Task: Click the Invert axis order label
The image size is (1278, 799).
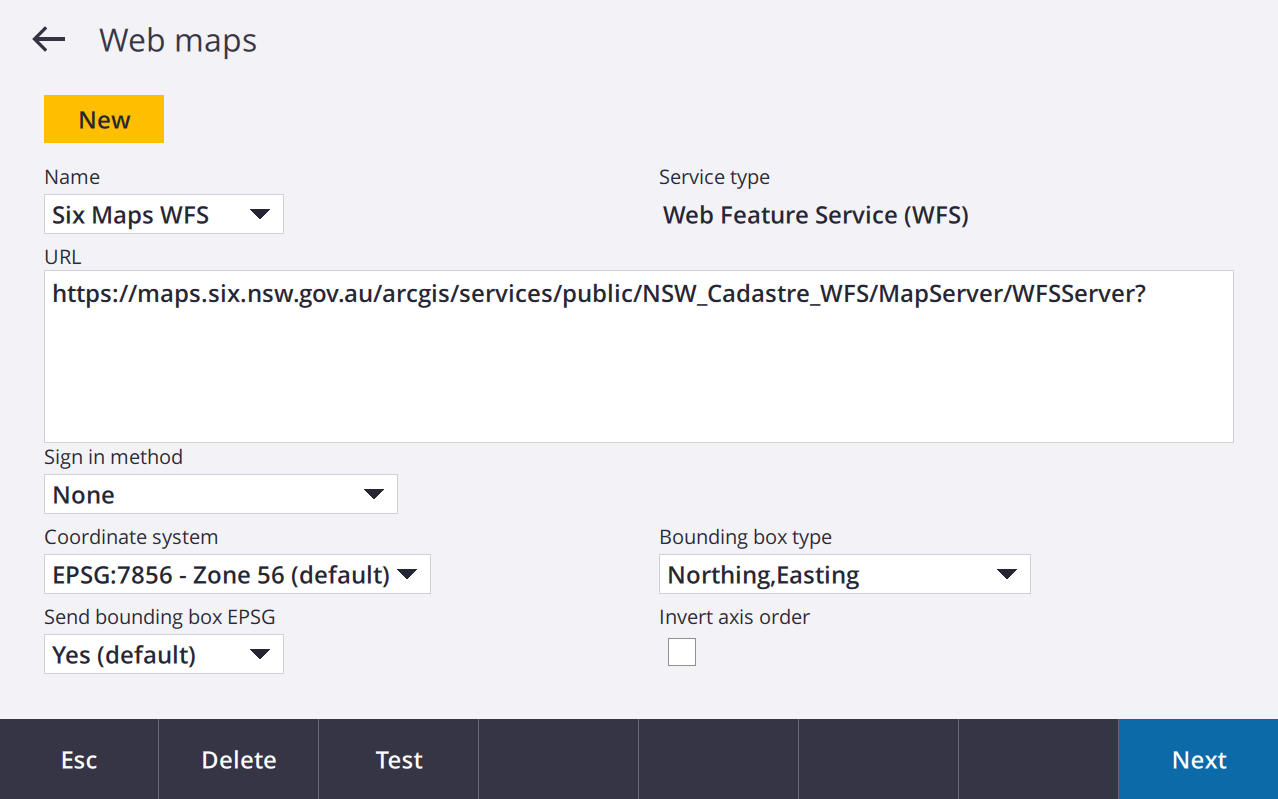Action: click(734, 617)
